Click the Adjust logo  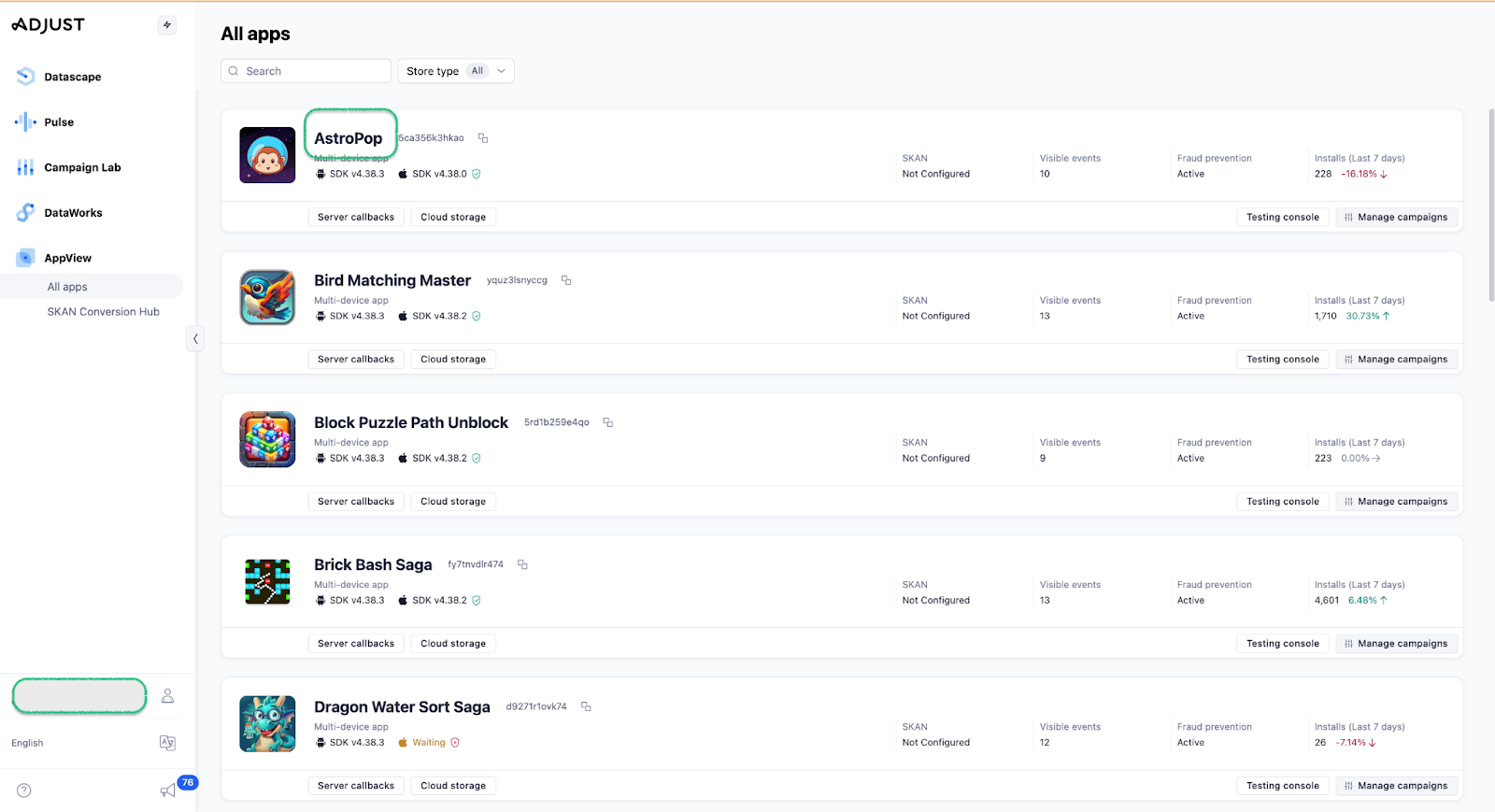click(x=48, y=25)
